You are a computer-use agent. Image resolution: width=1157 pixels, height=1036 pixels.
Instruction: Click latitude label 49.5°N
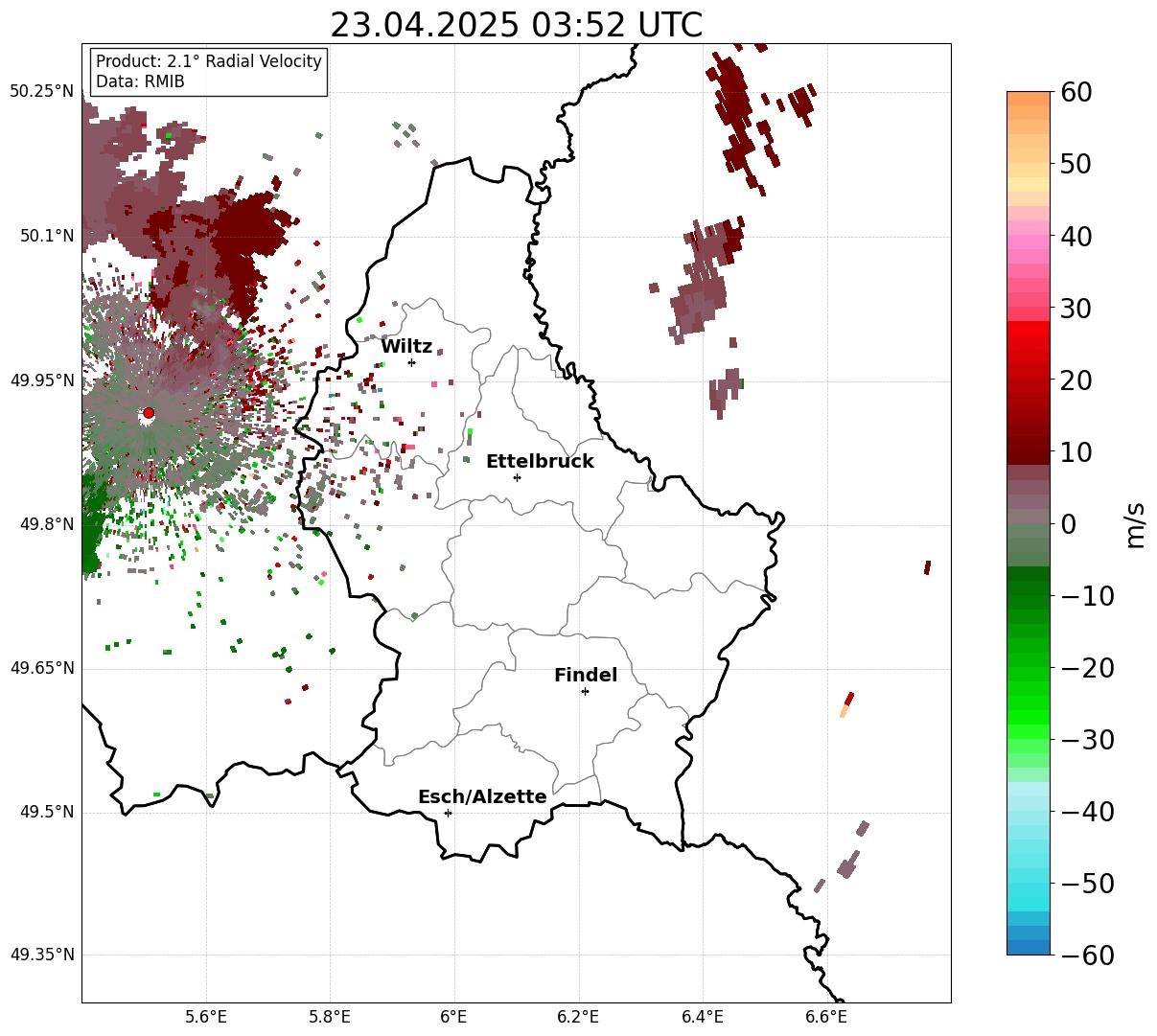point(46,812)
